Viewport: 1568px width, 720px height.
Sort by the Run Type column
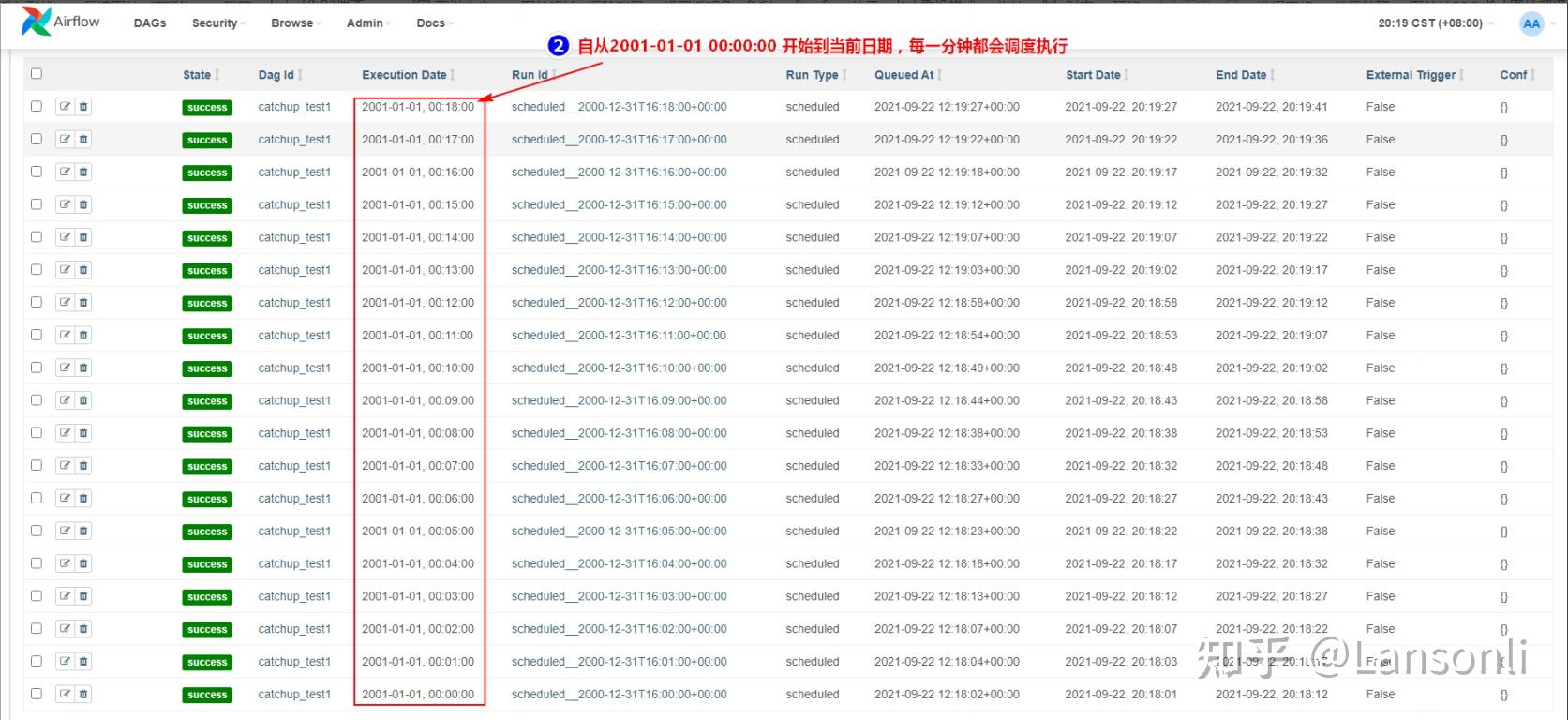(816, 75)
